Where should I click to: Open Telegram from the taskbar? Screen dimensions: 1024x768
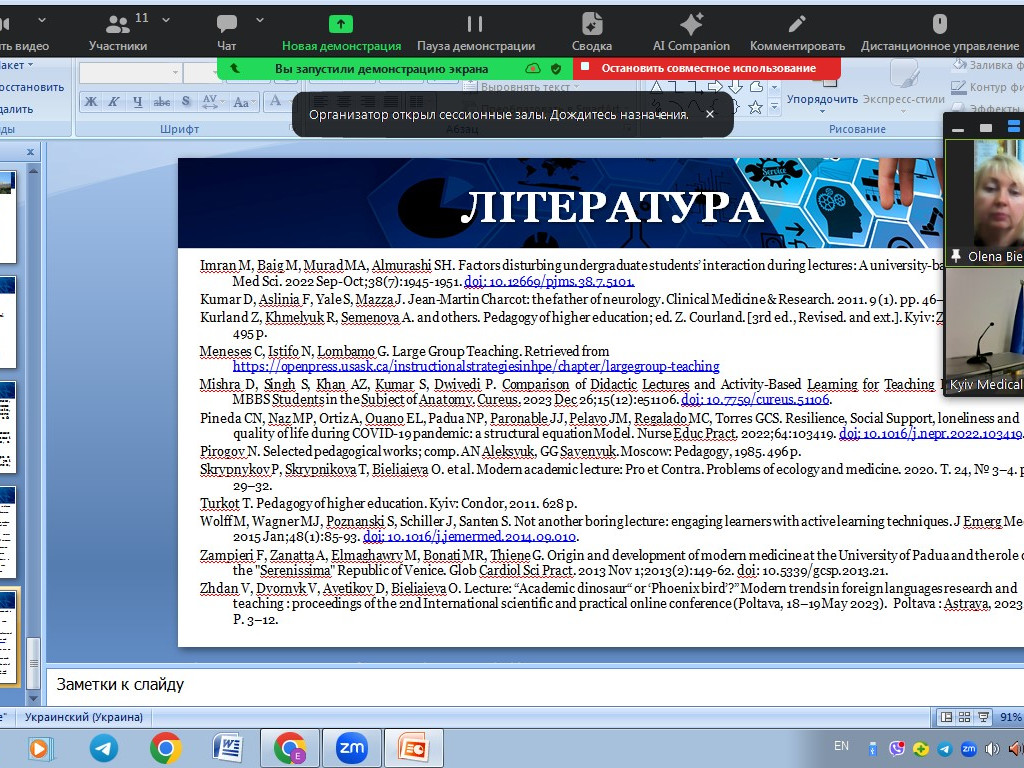tap(103, 748)
